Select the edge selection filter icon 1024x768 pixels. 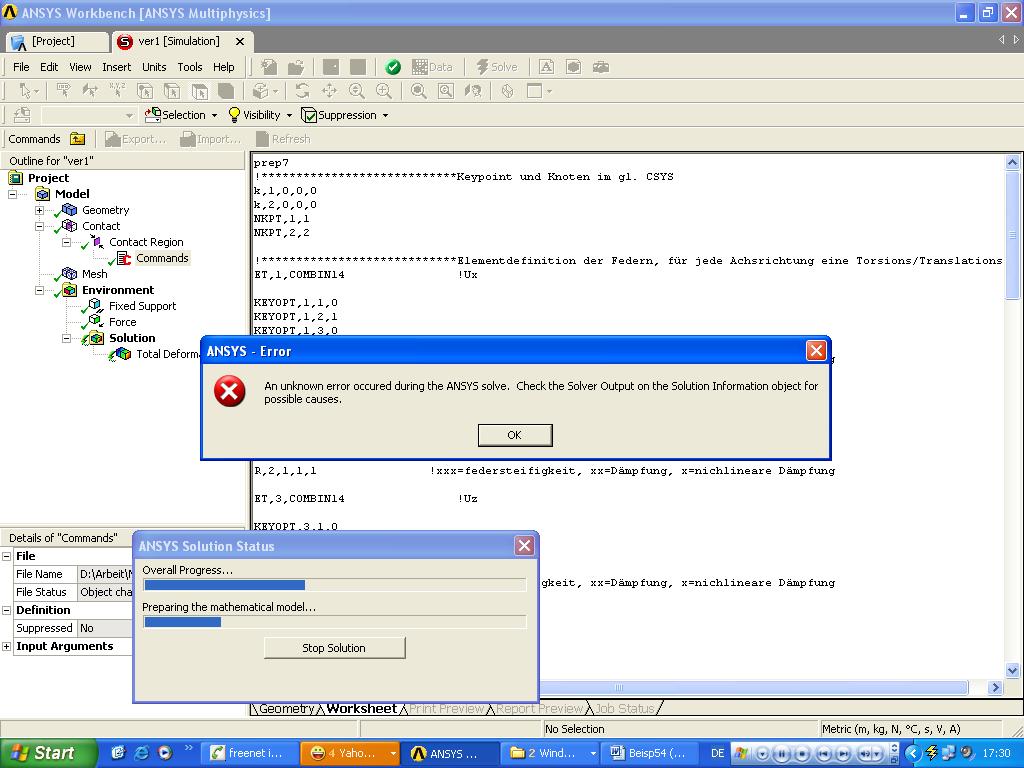[x=172, y=91]
